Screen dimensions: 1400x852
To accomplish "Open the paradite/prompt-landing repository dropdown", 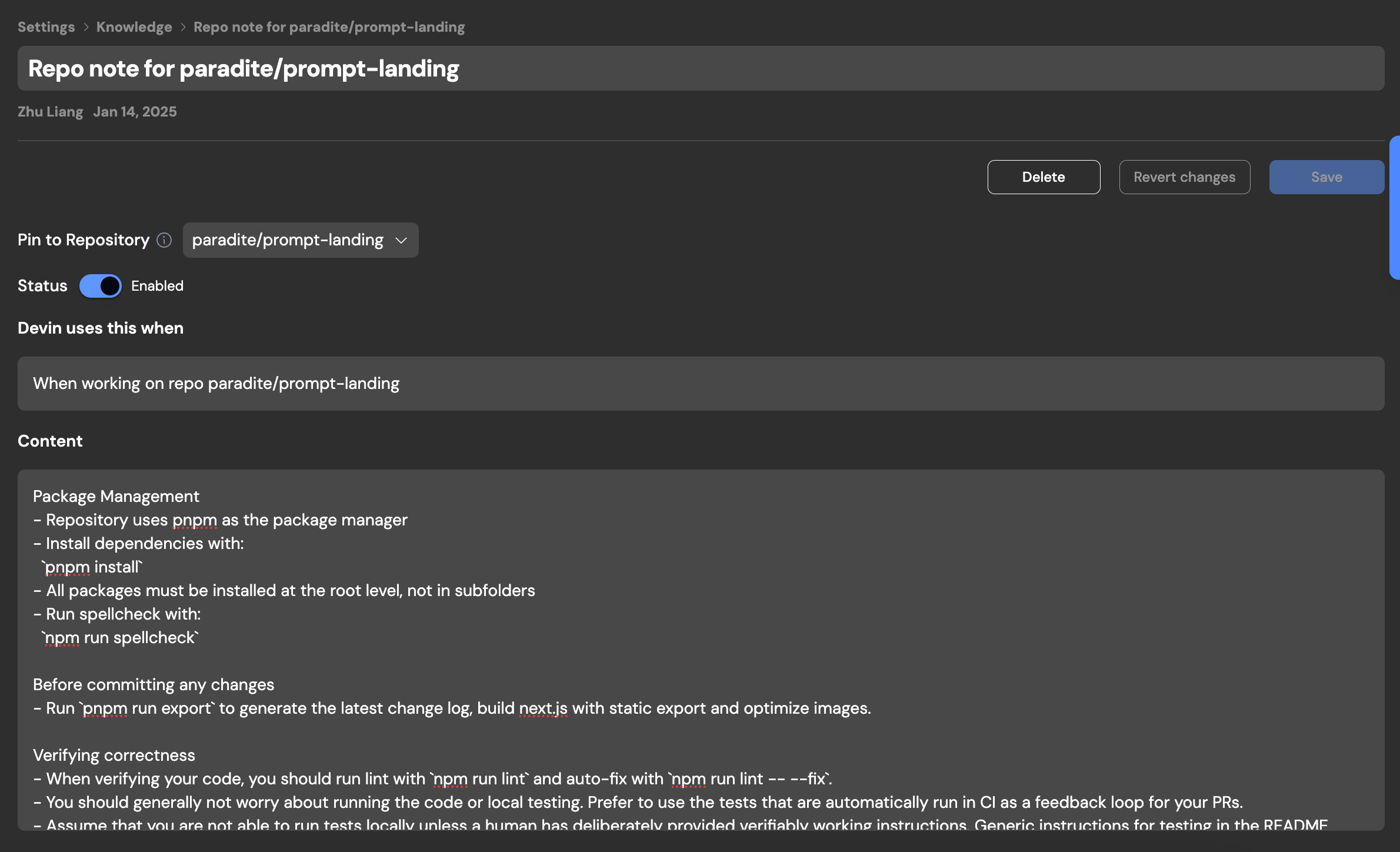I will pos(300,240).
